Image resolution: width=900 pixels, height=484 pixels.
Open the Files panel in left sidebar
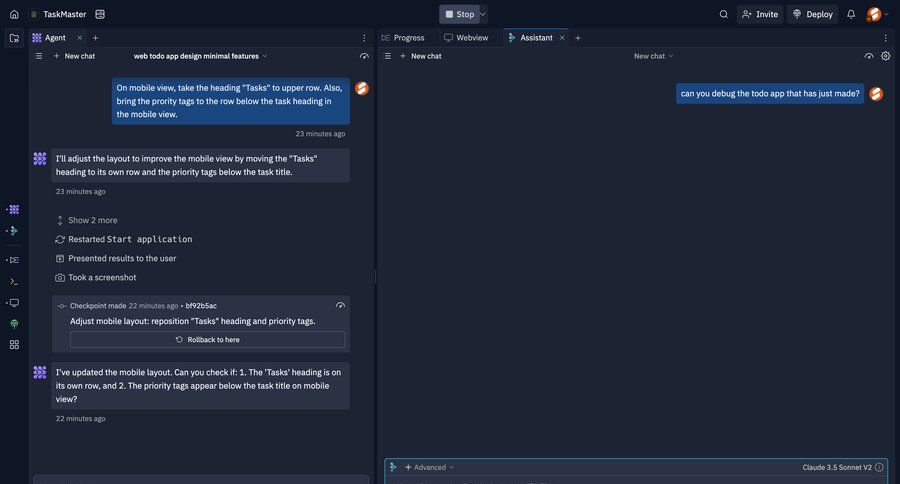(x=14, y=38)
